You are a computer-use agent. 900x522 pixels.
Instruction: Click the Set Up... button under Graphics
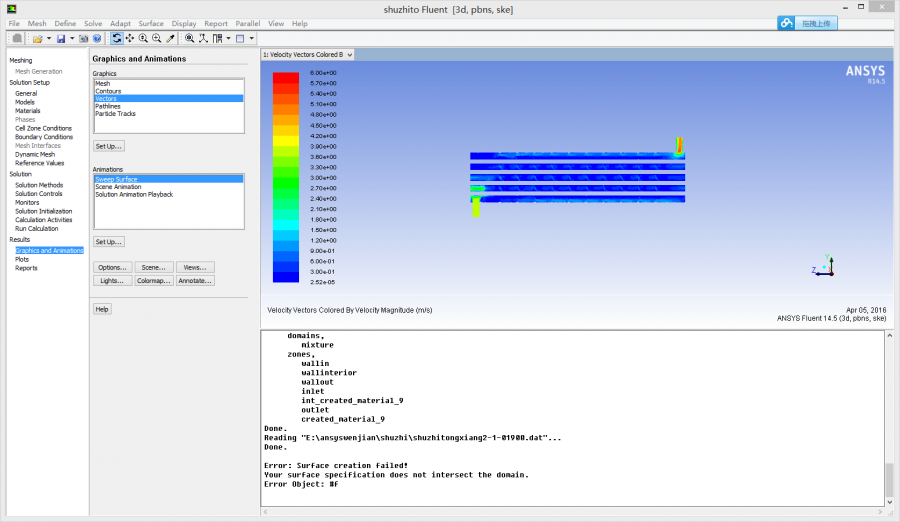[109, 146]
